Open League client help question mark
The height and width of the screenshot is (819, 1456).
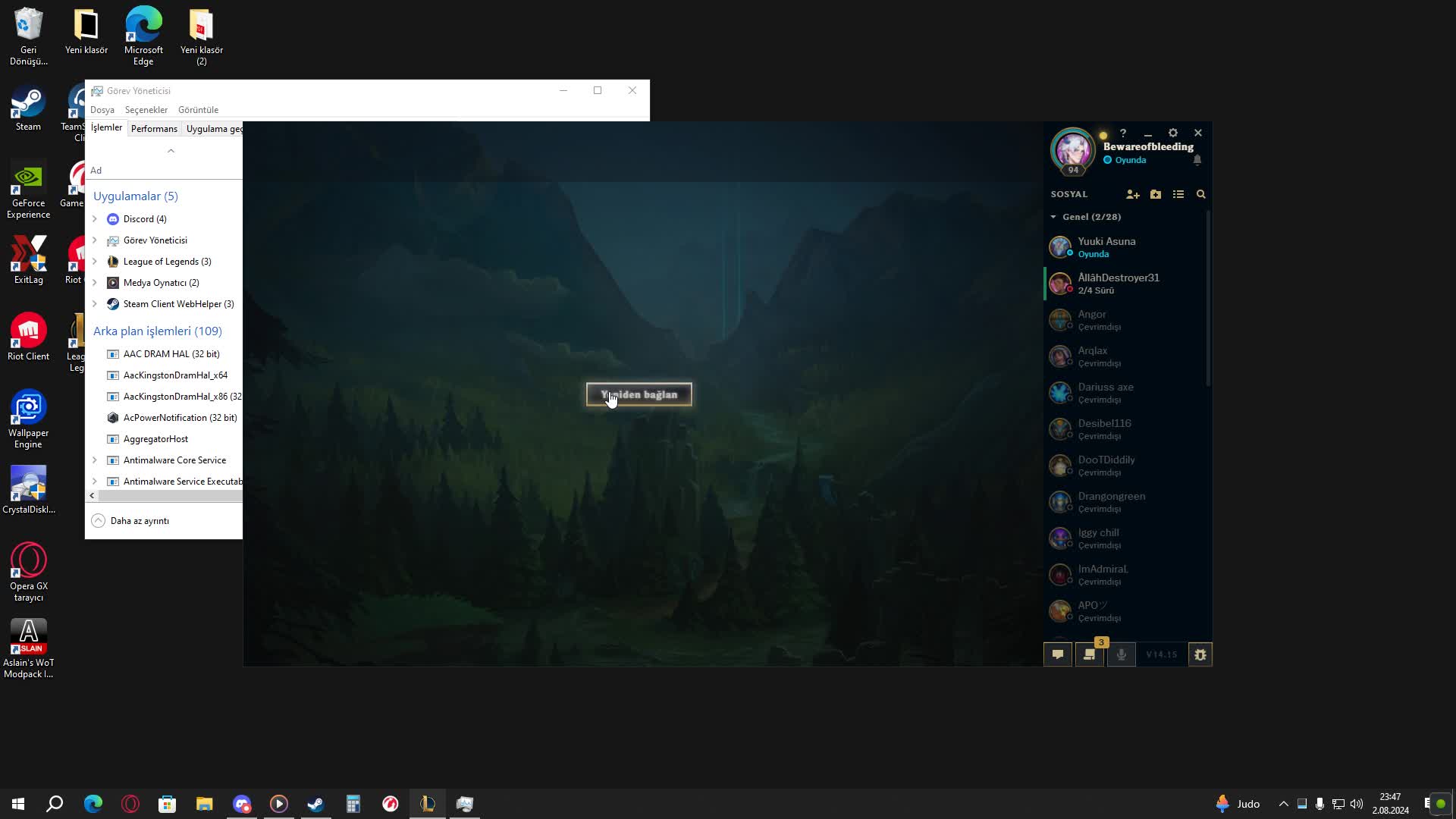pyautogui.click(x=1123, y=133)
